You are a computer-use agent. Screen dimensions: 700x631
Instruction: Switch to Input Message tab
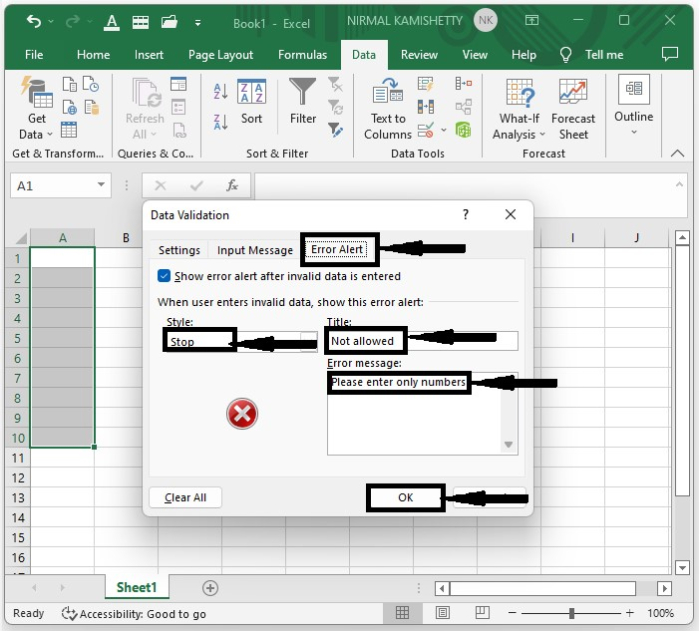(255, 250)
